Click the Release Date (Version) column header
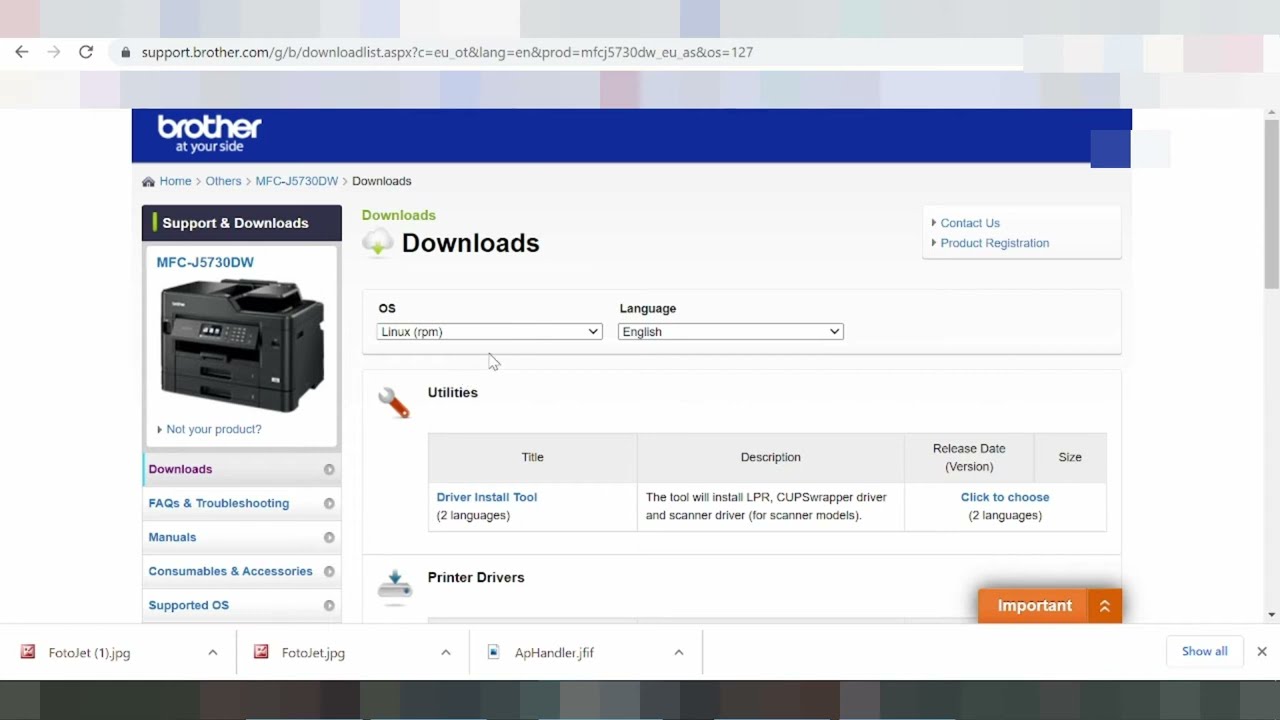1280x720 pixels. [969, 457]
